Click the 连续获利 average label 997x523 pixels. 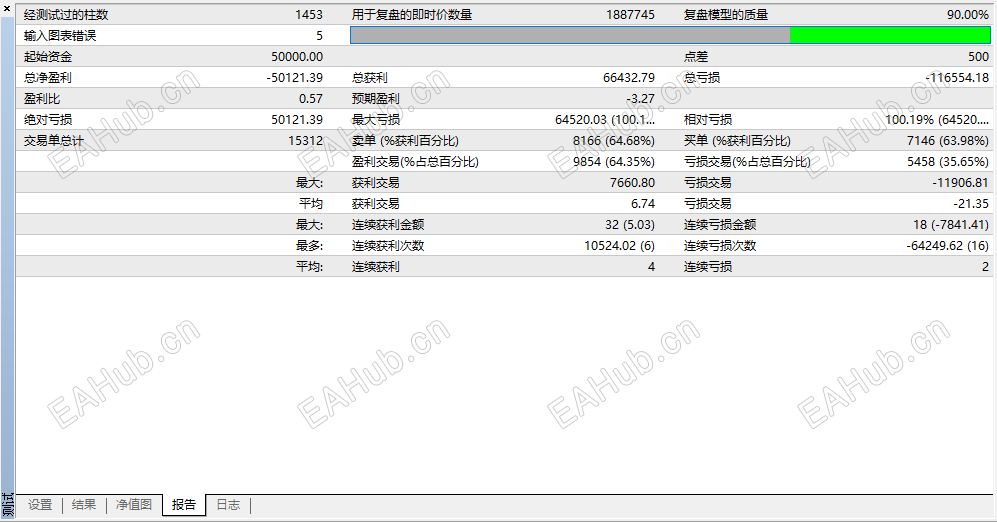[x=376, y=266]
